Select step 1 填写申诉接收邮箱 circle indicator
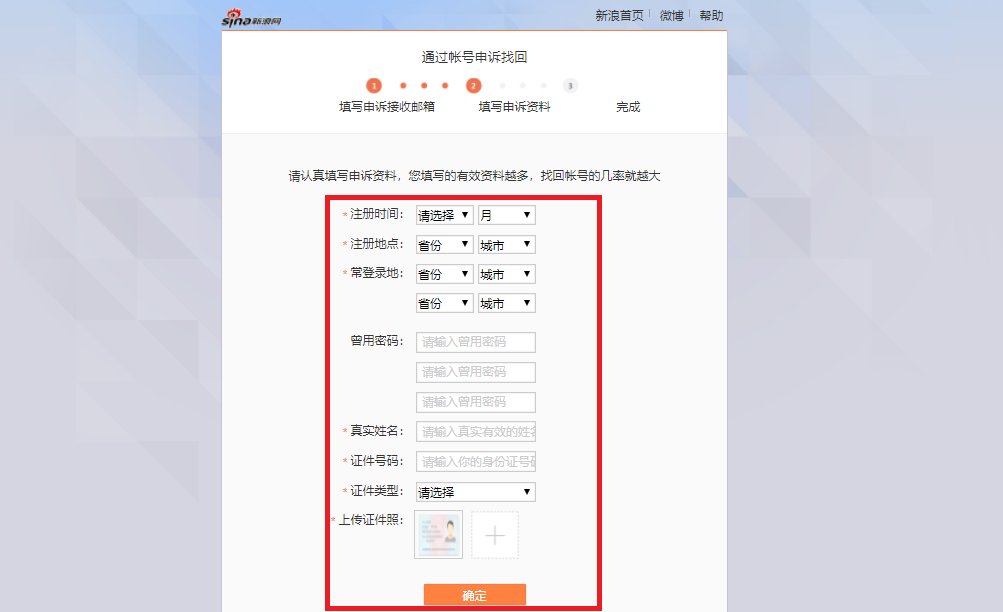The image size is (1003, 612). pos(374,86)
